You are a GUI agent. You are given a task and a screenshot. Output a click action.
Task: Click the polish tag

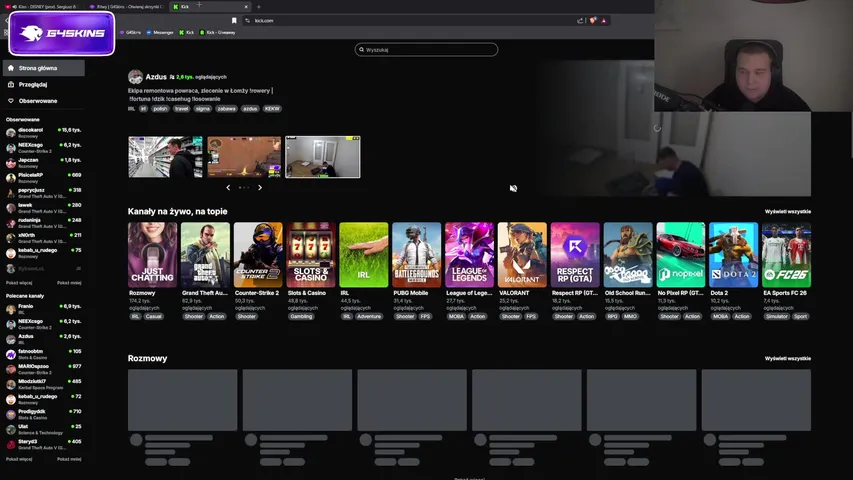[x=160, y=109]
